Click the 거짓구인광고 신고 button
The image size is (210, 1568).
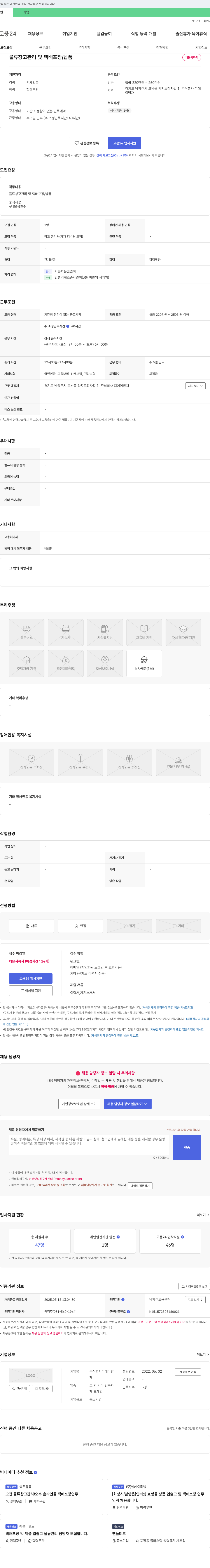pos(194,1286)
